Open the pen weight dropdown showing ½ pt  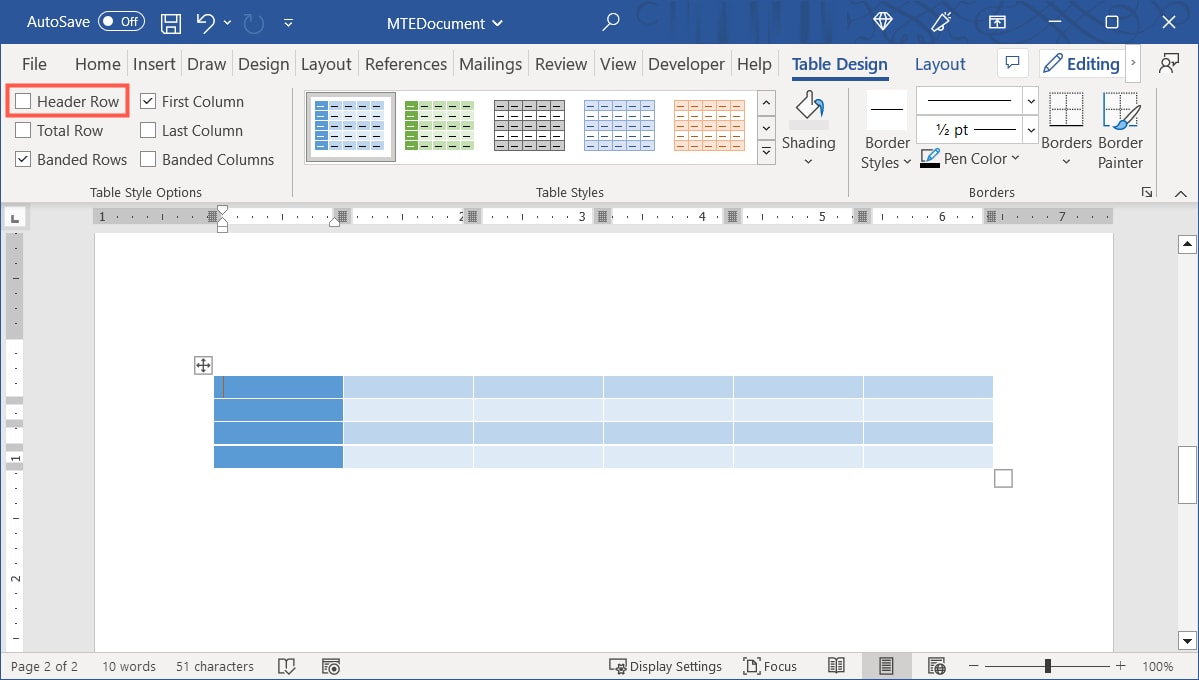coord(1030,129)
